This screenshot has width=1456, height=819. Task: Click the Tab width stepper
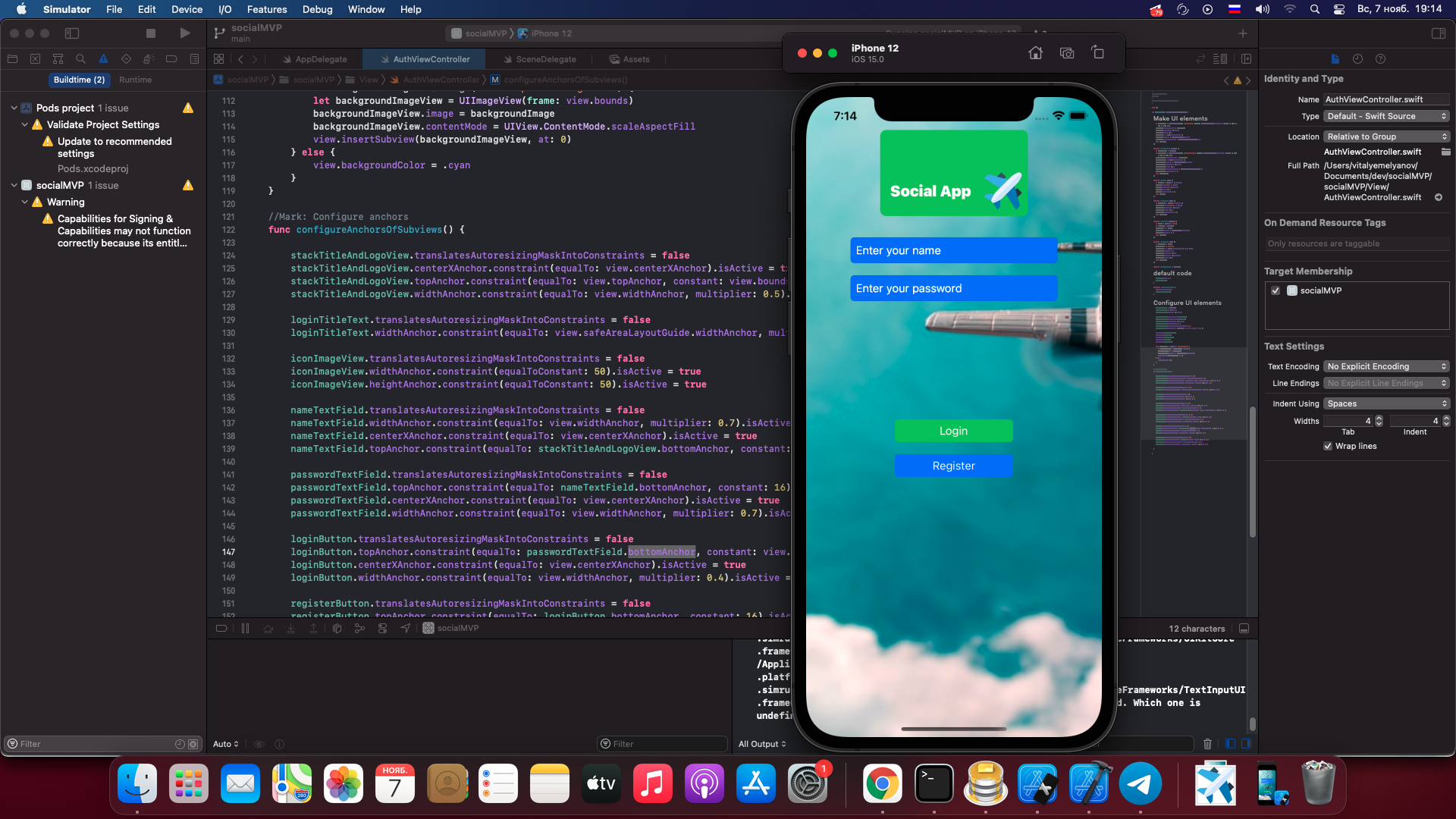click(x=1379, y=421)
